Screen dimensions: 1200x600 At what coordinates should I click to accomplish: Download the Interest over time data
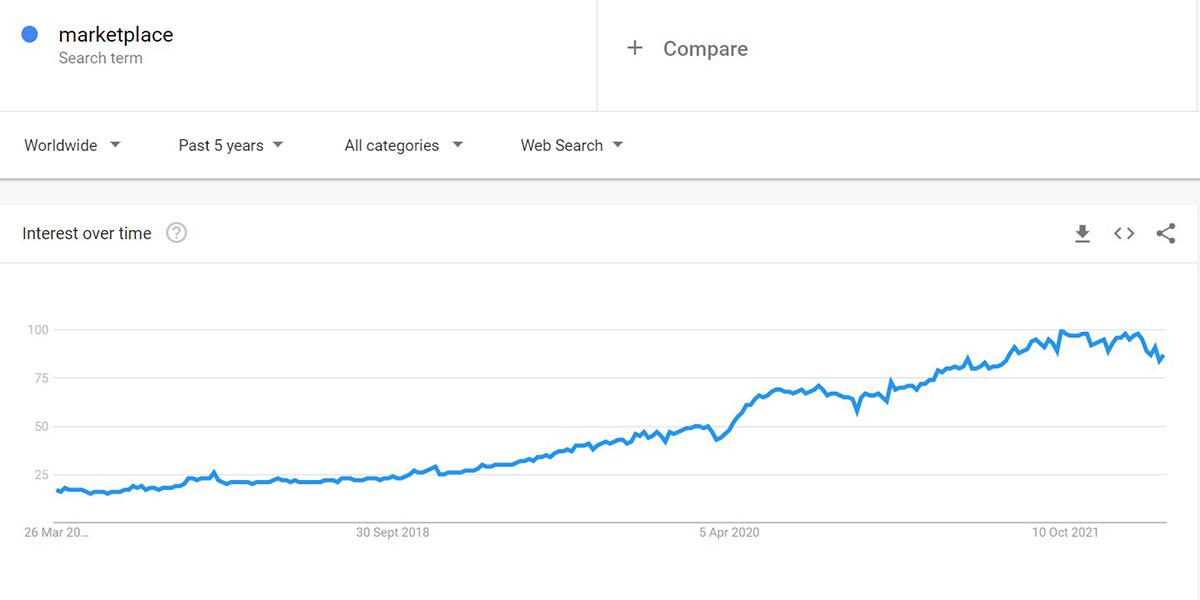[1082, 234]
